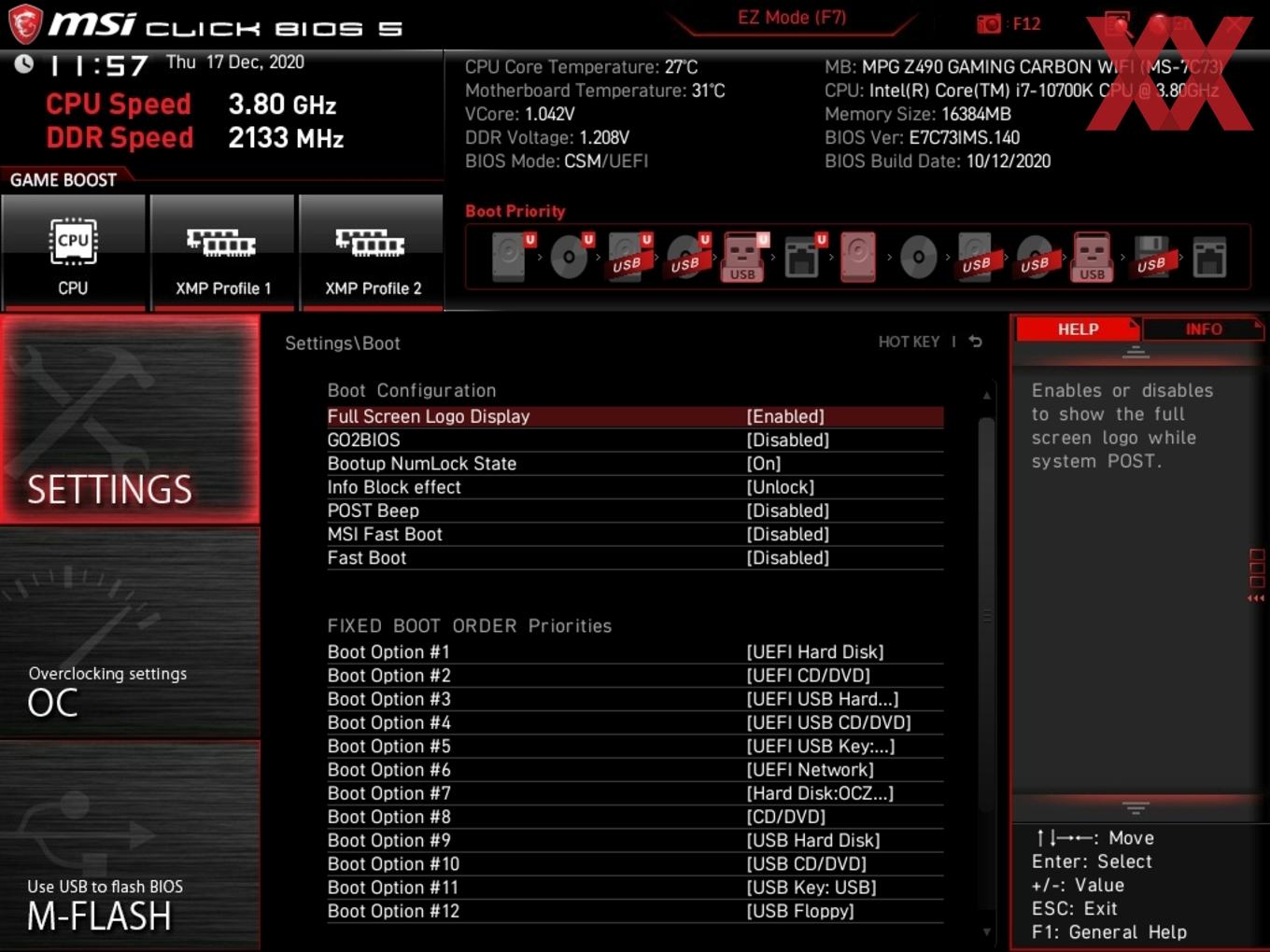Open Boot Option #12 USB Floppy selector

[x=635, y=911]
